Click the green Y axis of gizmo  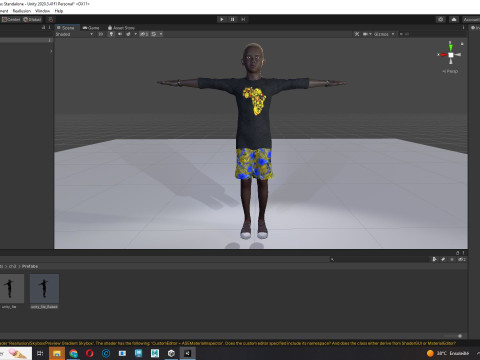pos(450,47)
